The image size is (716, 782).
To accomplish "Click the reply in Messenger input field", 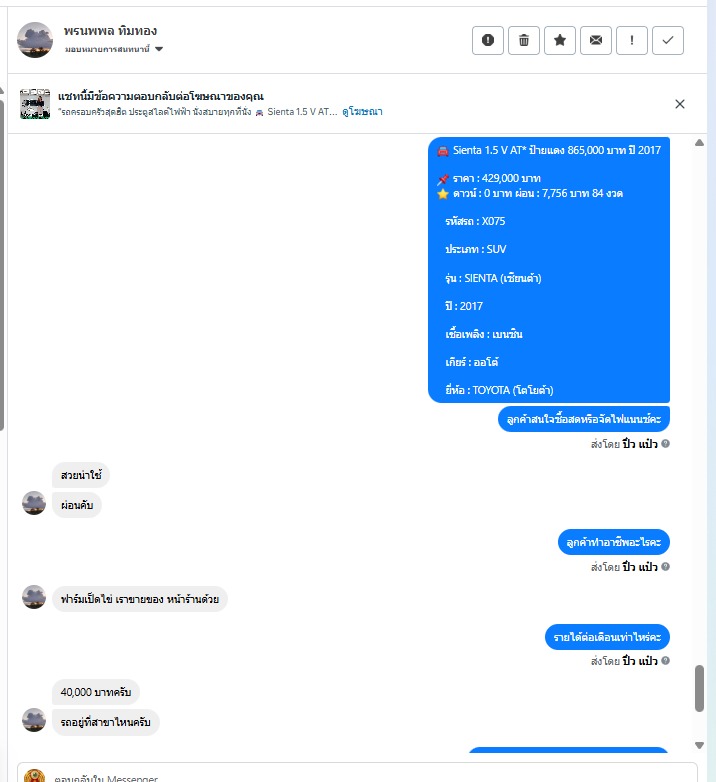I will tap(357, 773).
